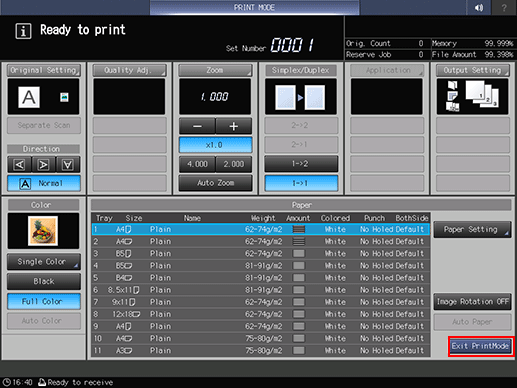Select the 1->2 duplex option

[x=301, y=164]
